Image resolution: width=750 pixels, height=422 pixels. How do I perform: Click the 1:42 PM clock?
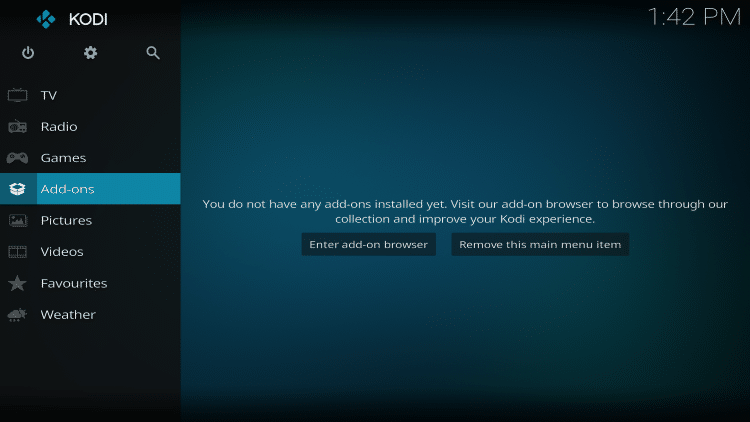[x=694, y=17]
